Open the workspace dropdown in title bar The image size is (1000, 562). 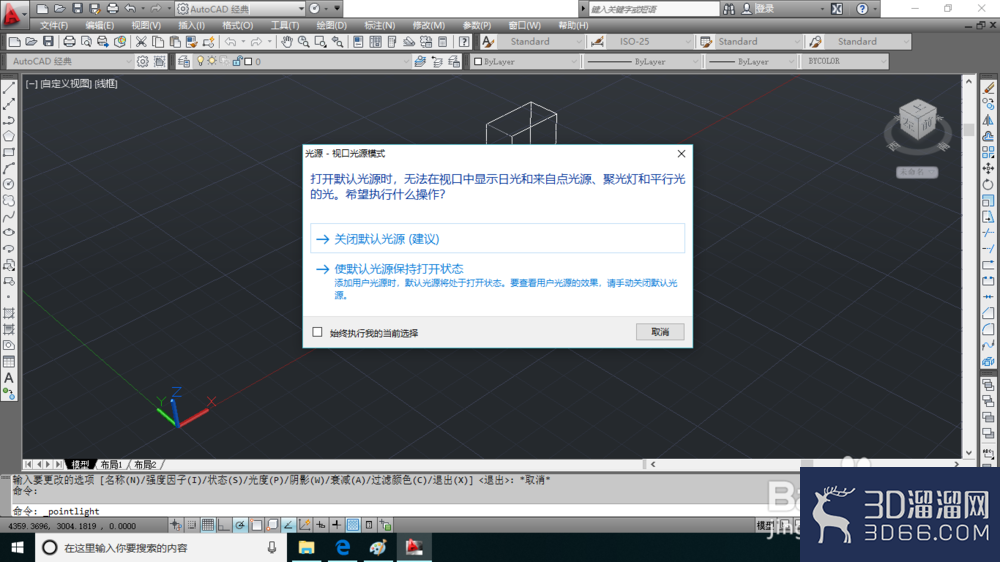(301, 9)
